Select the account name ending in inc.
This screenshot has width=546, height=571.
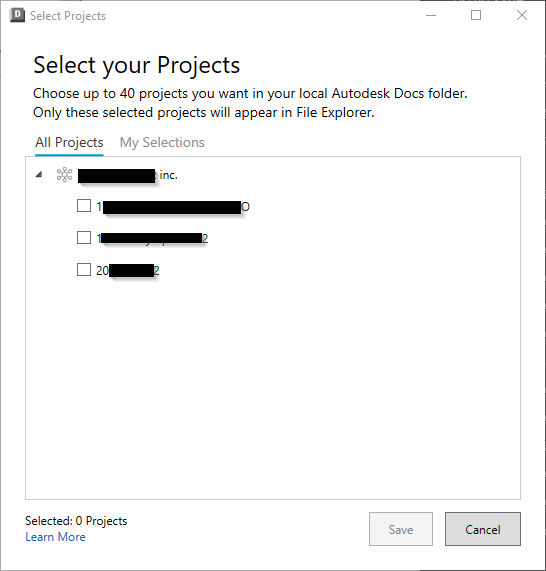click(x=128, y=175)
